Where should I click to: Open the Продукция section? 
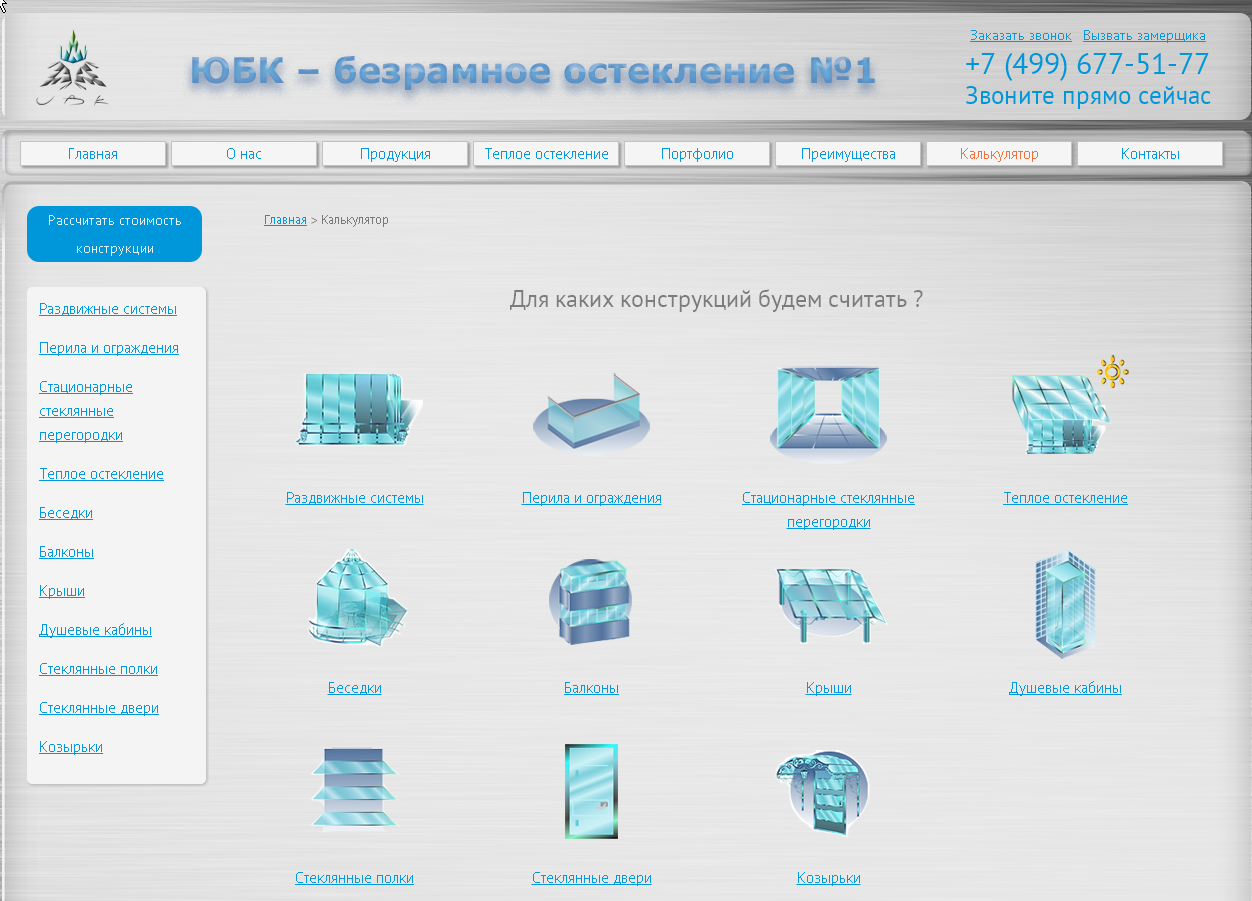(x=395, y=153)
